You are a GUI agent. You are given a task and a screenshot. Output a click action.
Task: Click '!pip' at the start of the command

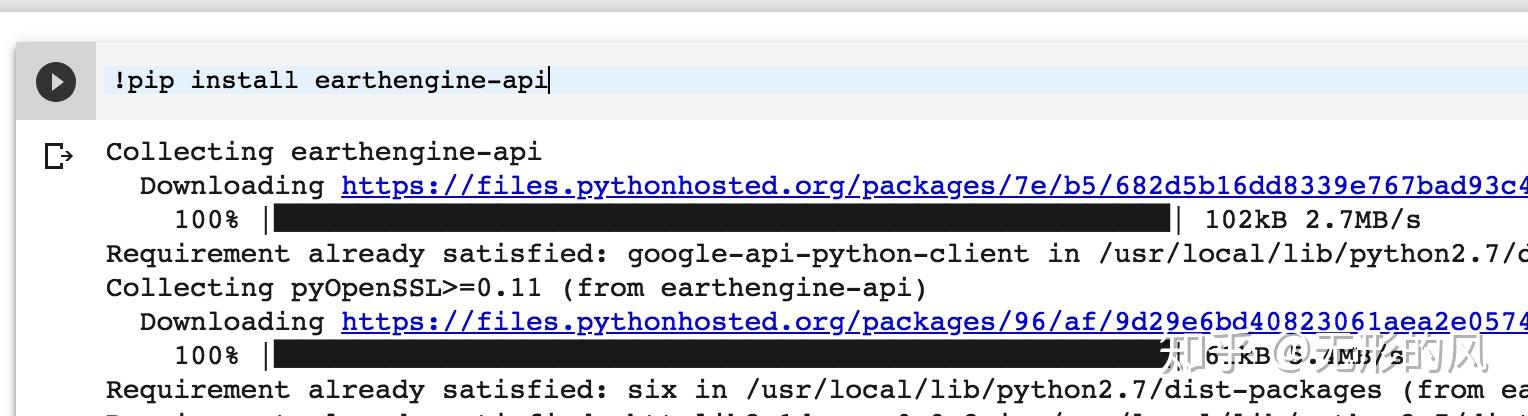click(143, 81)
